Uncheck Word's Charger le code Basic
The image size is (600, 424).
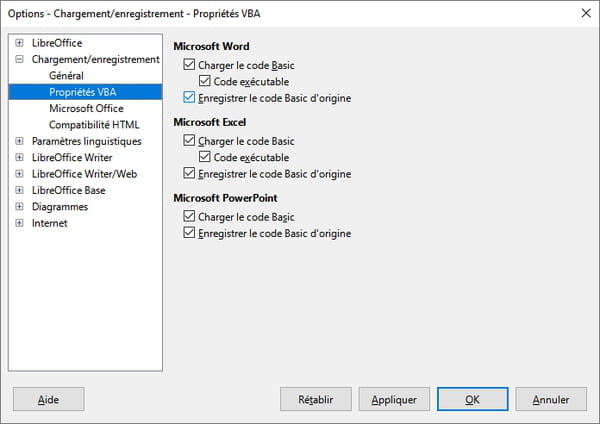pyautogui.click(x=189, y=64)
